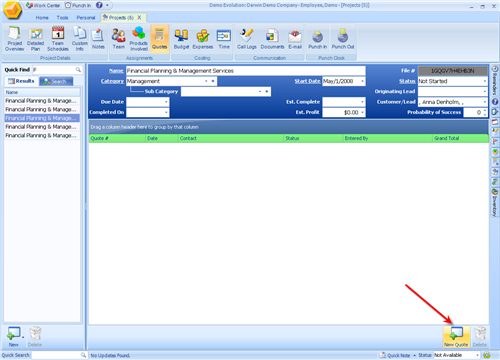
Task: Open the project Status dropdown Not Started
Action: point(485,81)
